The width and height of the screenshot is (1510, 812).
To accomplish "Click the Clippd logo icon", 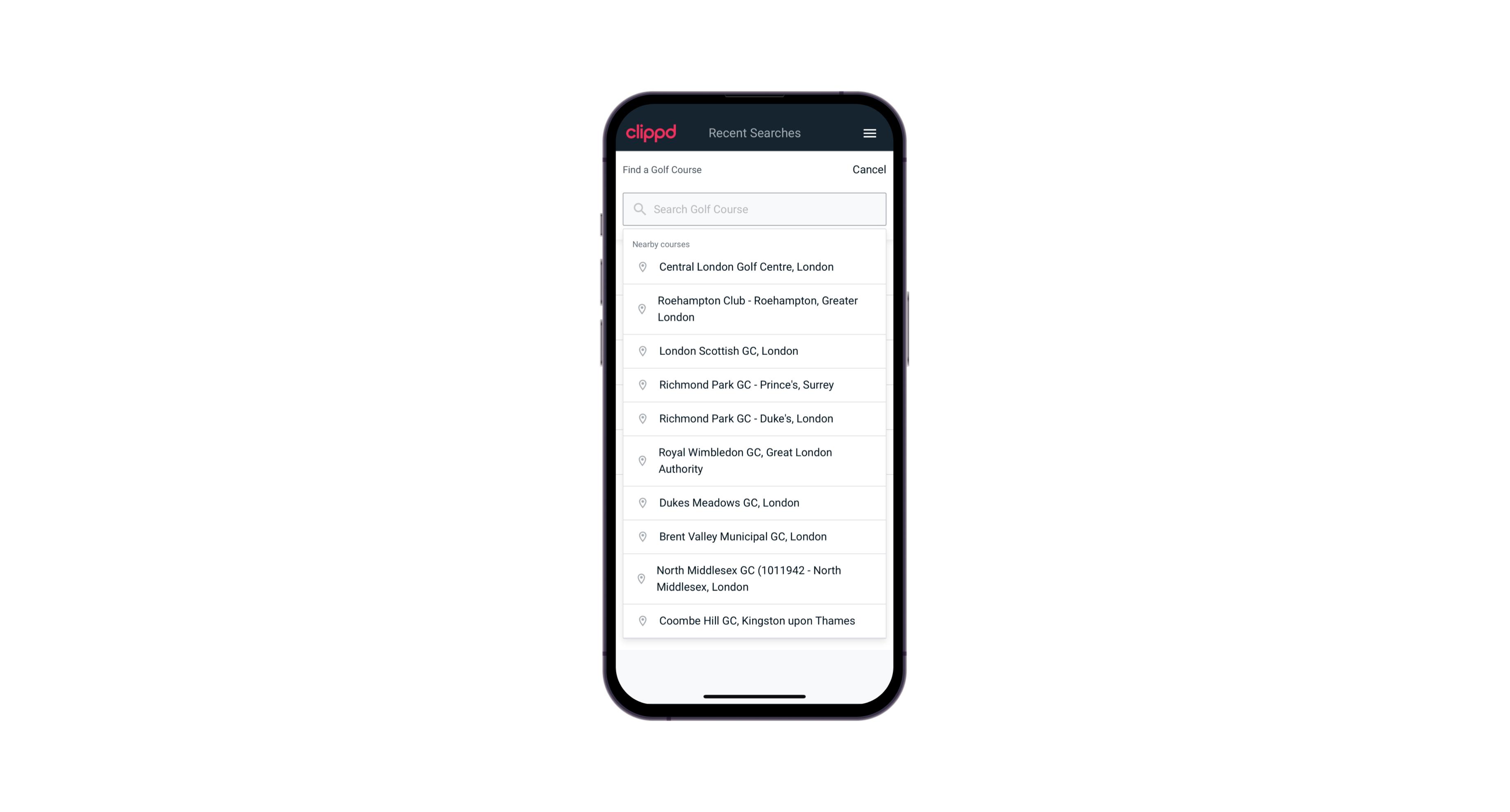I will click(651, 133).
